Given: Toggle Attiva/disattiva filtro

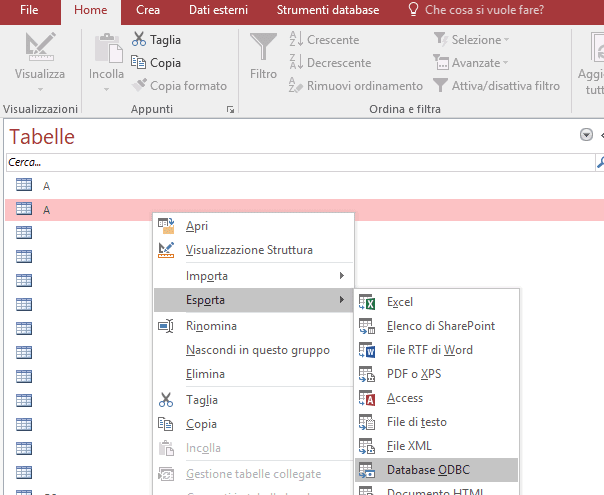Looking at the screenshot, I should 497,86.
